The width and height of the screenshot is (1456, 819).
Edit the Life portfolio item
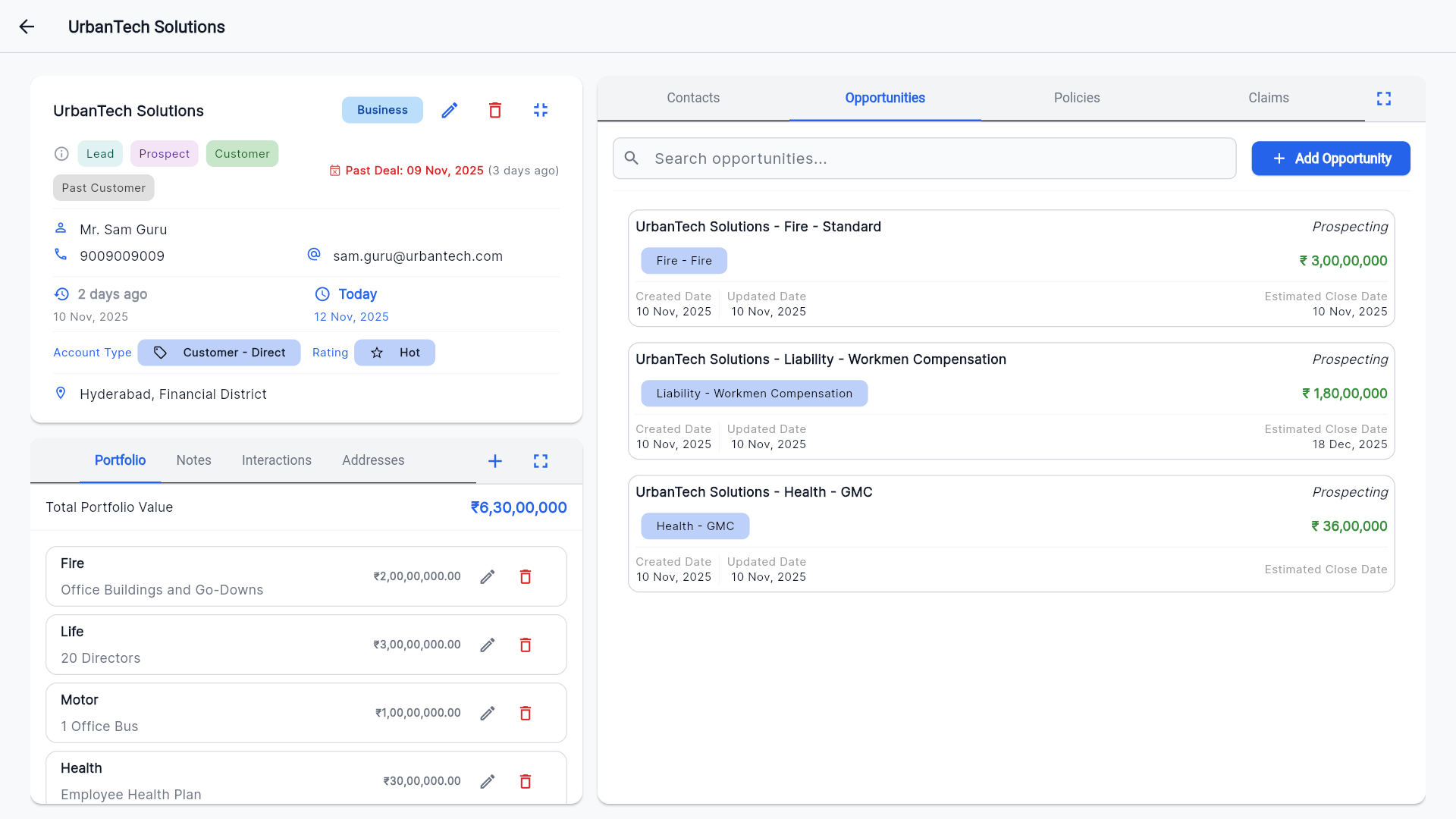click(x=488, y=645)
